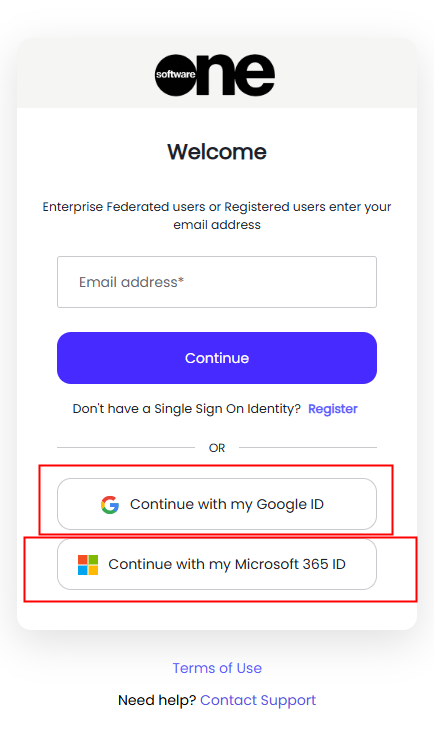Click the blue Continue button
The image size is (434, 732).
[217, 358]
